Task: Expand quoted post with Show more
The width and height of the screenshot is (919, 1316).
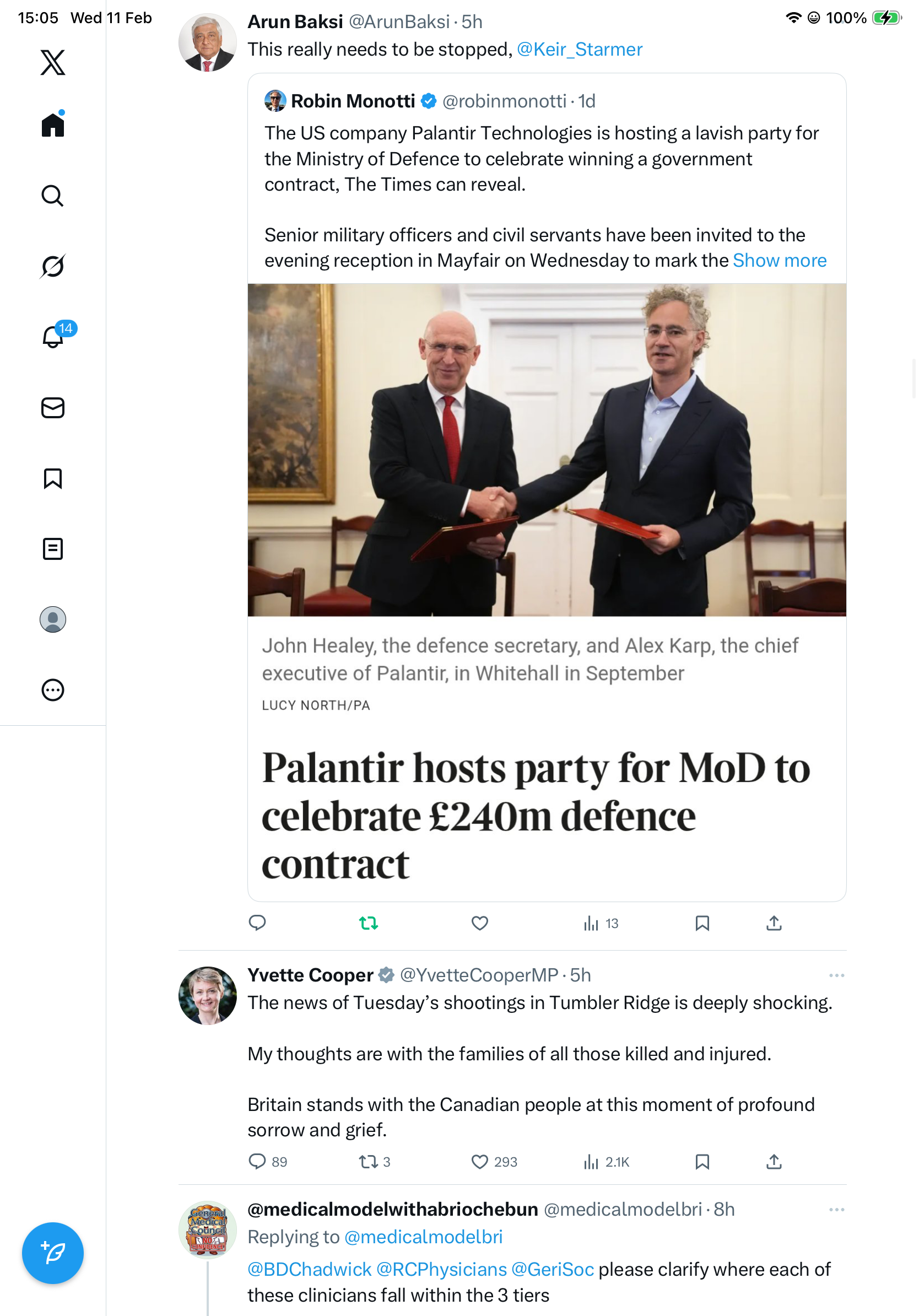Action: click(x=779, y=261)
